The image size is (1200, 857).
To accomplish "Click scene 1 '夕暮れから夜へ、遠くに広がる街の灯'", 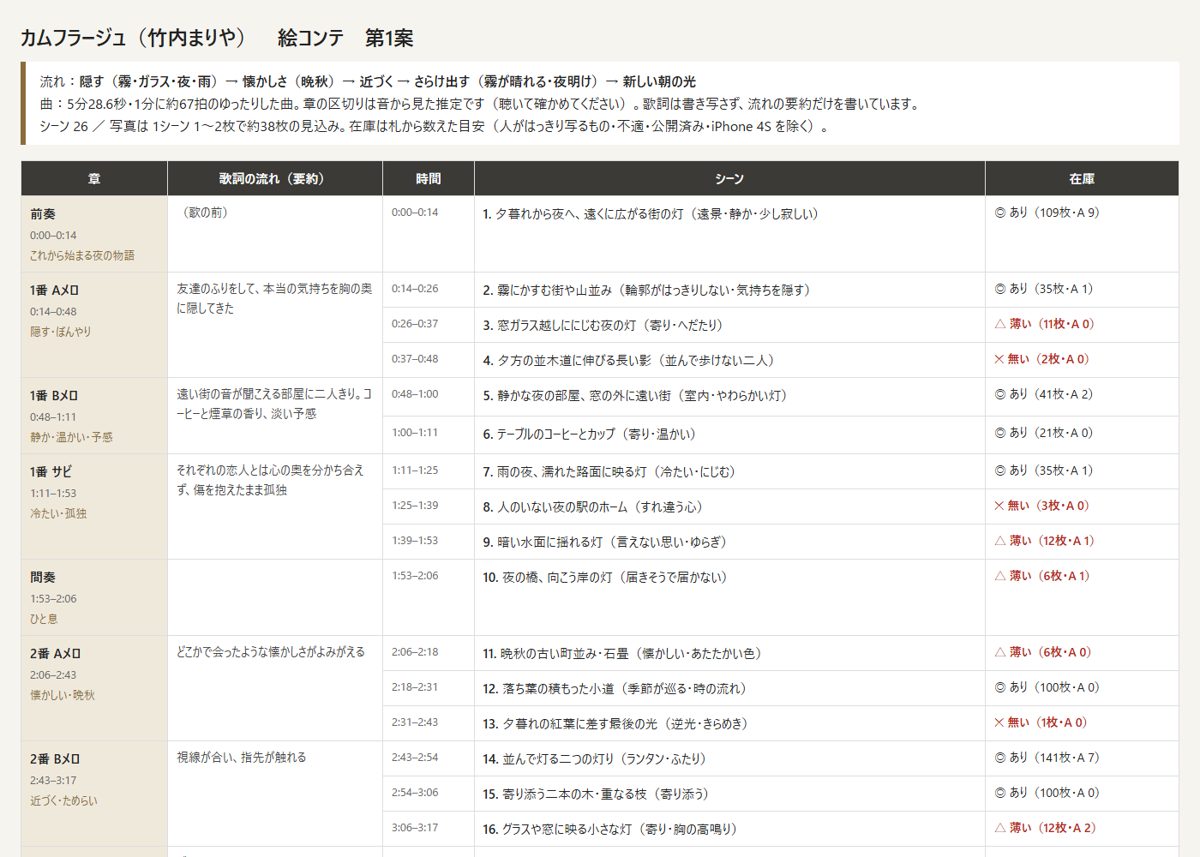I will point(730,234).
